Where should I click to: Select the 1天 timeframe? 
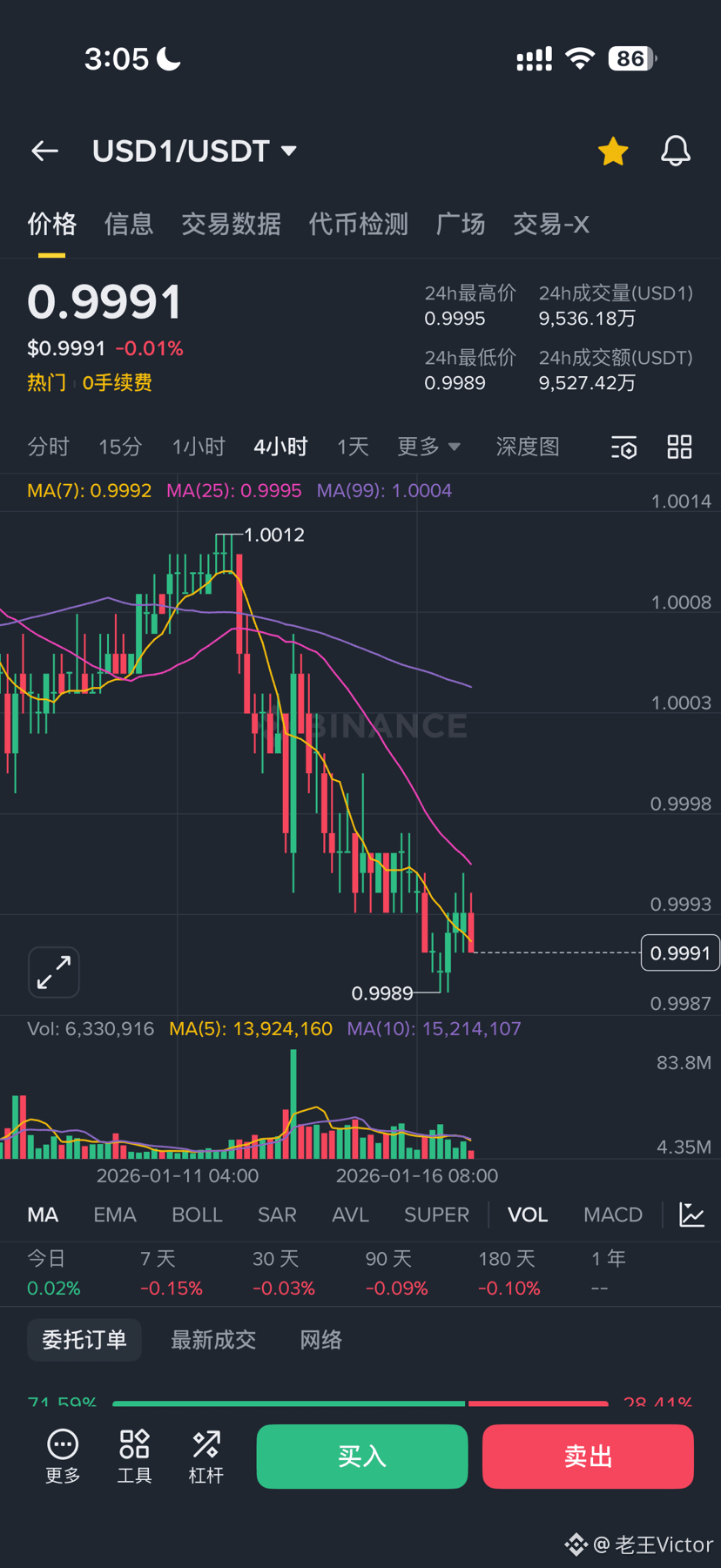(x=353, y=447)
